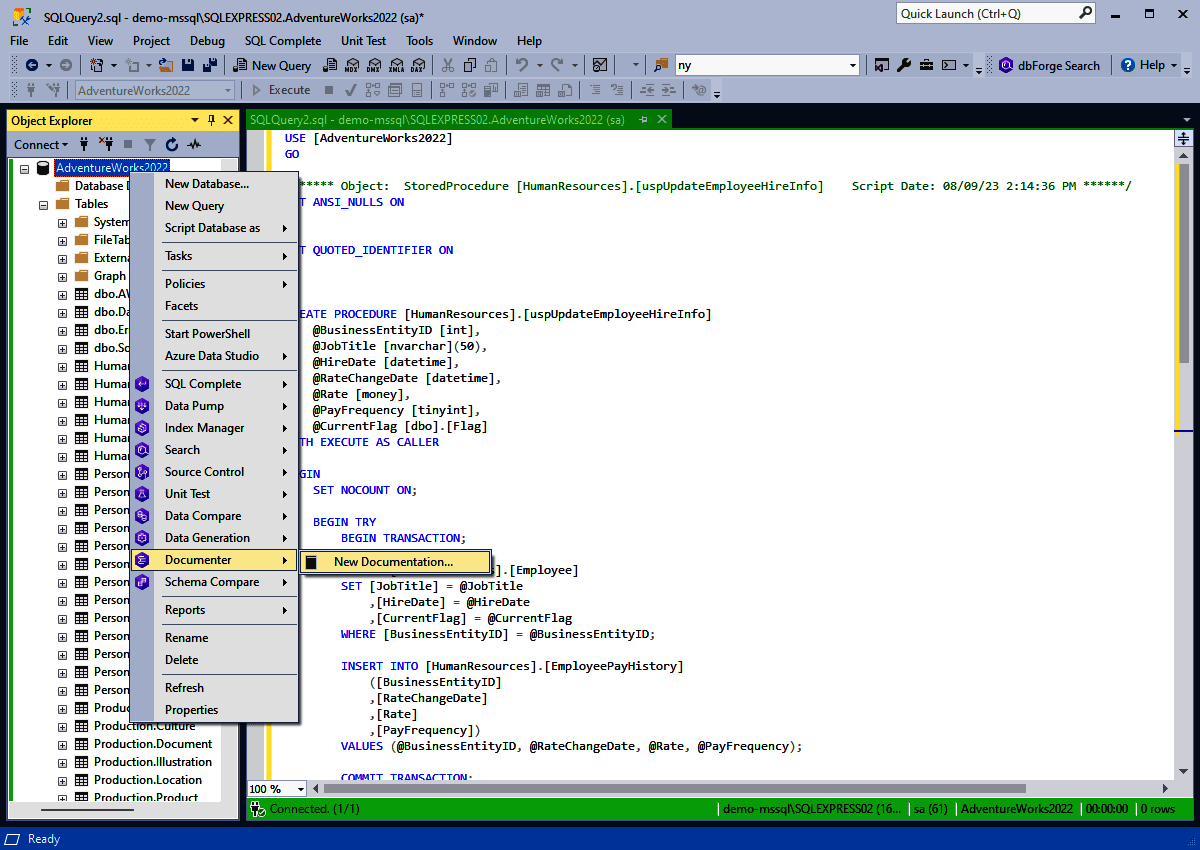1200x850 pixels.
Task: Click the Execute button
Action: (291, 89)
